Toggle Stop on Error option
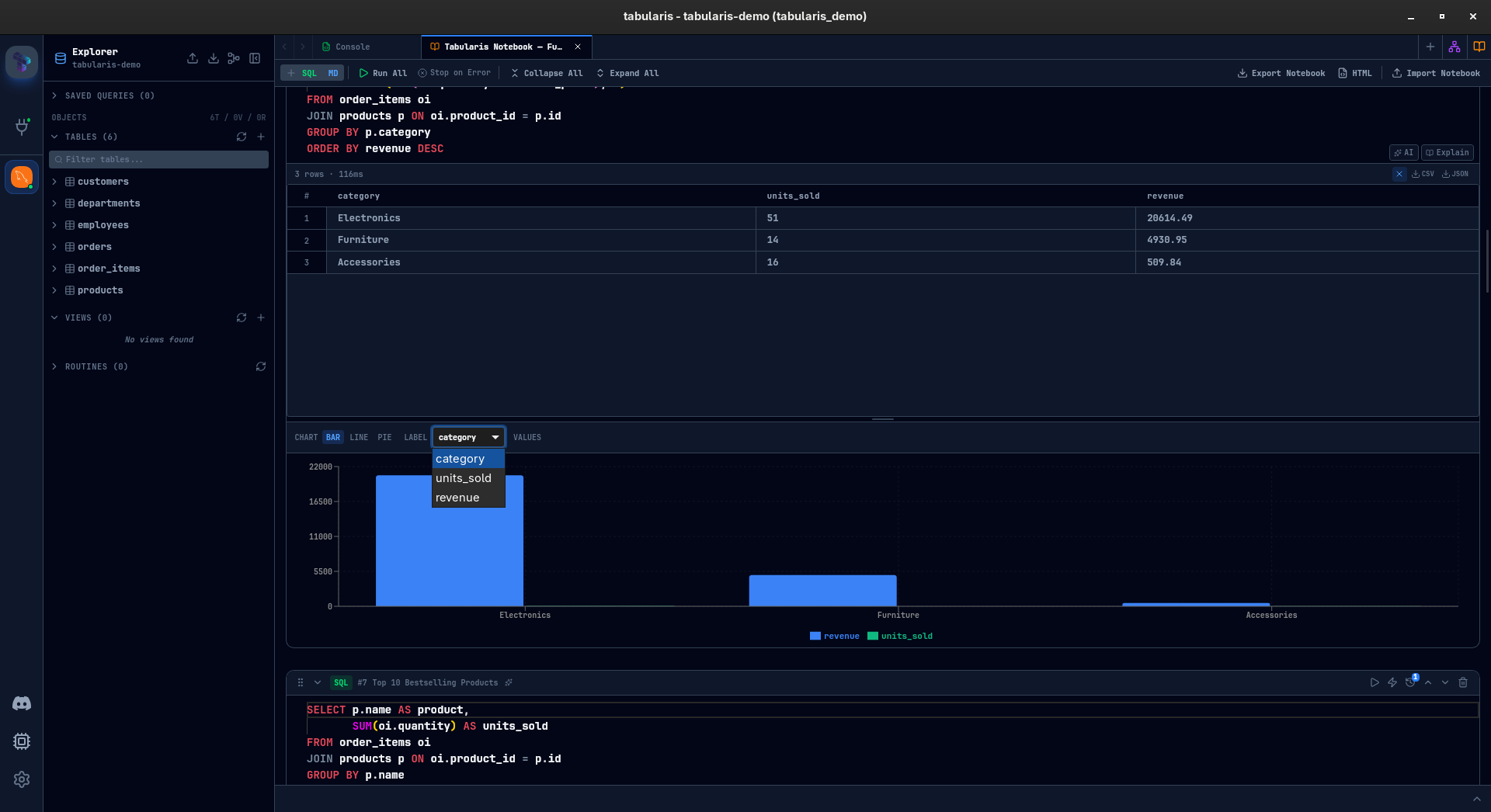Viewport: 1491px width, 812px height. pyautogui.click(x=454, y=73)
